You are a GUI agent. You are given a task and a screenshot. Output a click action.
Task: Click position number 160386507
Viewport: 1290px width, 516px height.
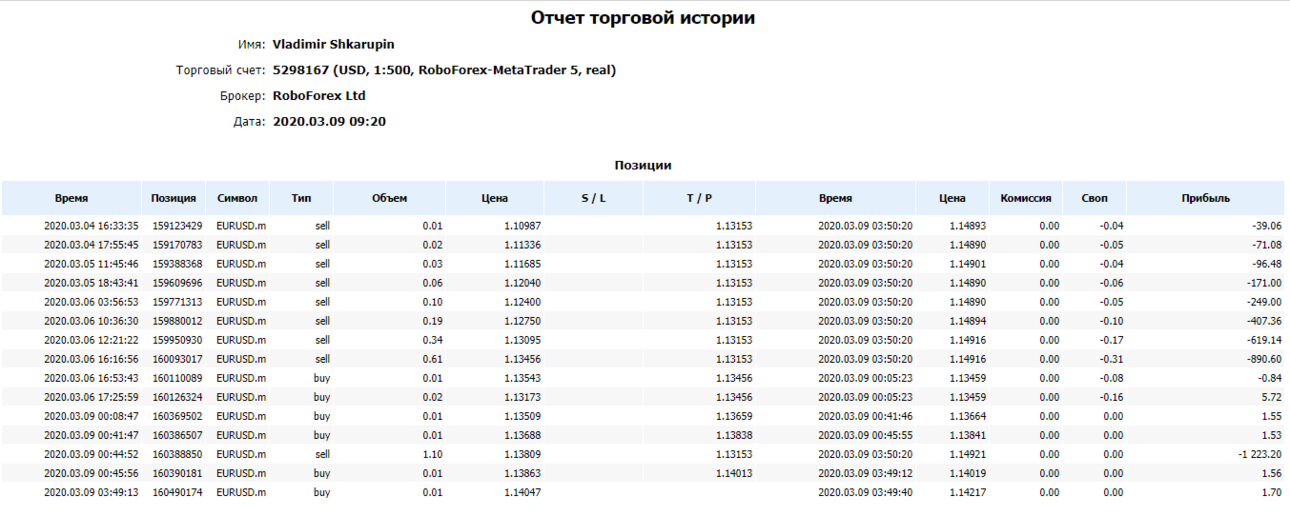click(x=177, y=435)
